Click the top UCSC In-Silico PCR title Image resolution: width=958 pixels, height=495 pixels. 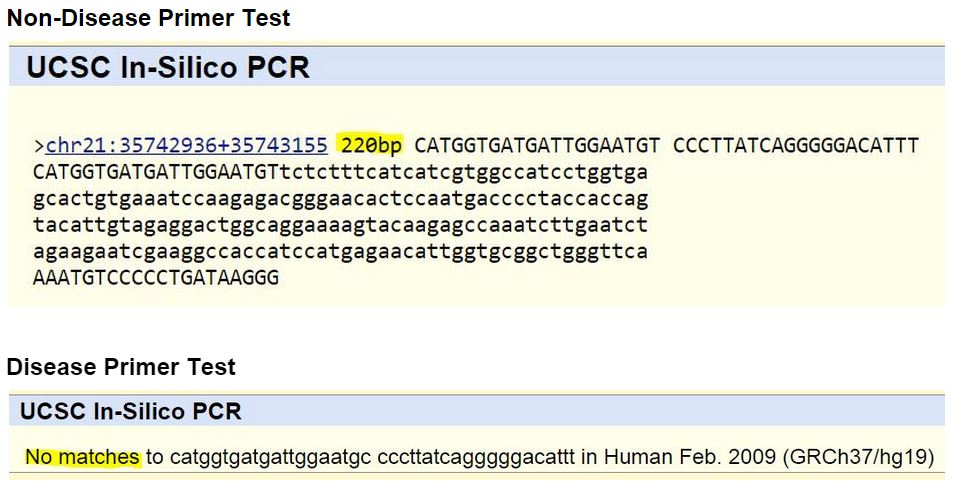[x=168, y=67]
